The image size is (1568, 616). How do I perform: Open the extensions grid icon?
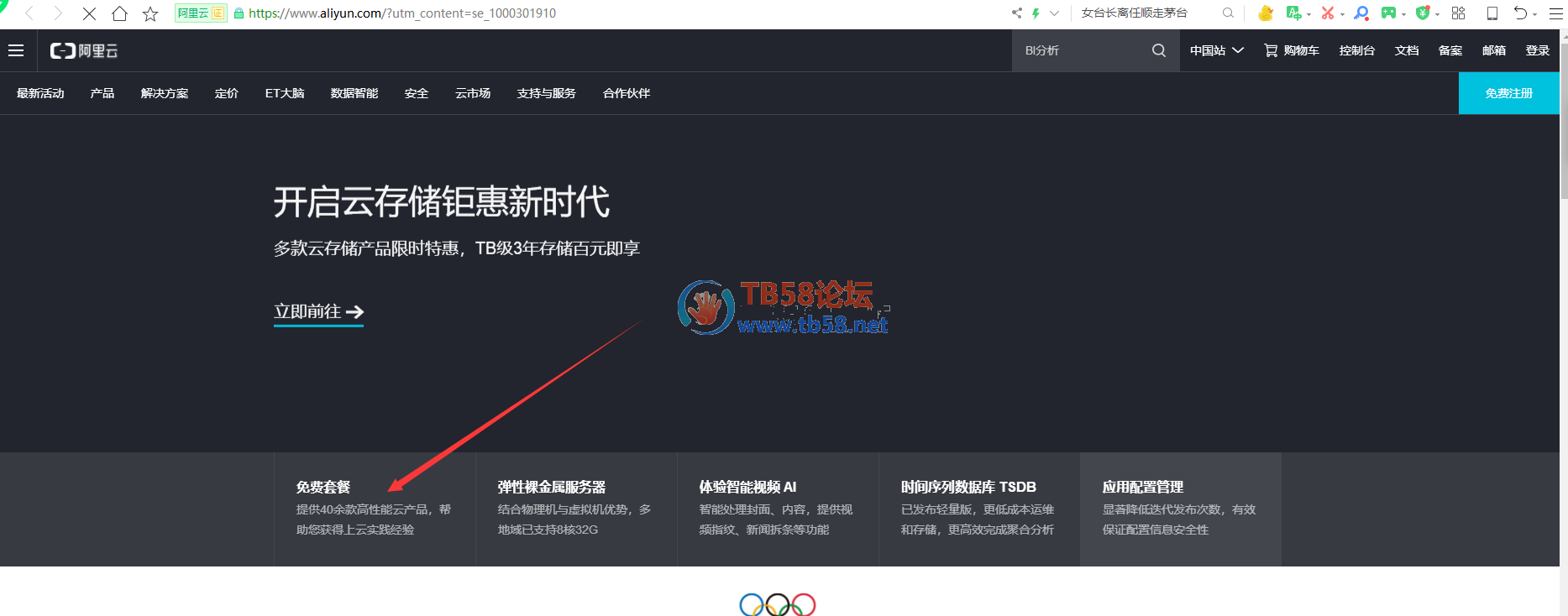(1458, 13)
